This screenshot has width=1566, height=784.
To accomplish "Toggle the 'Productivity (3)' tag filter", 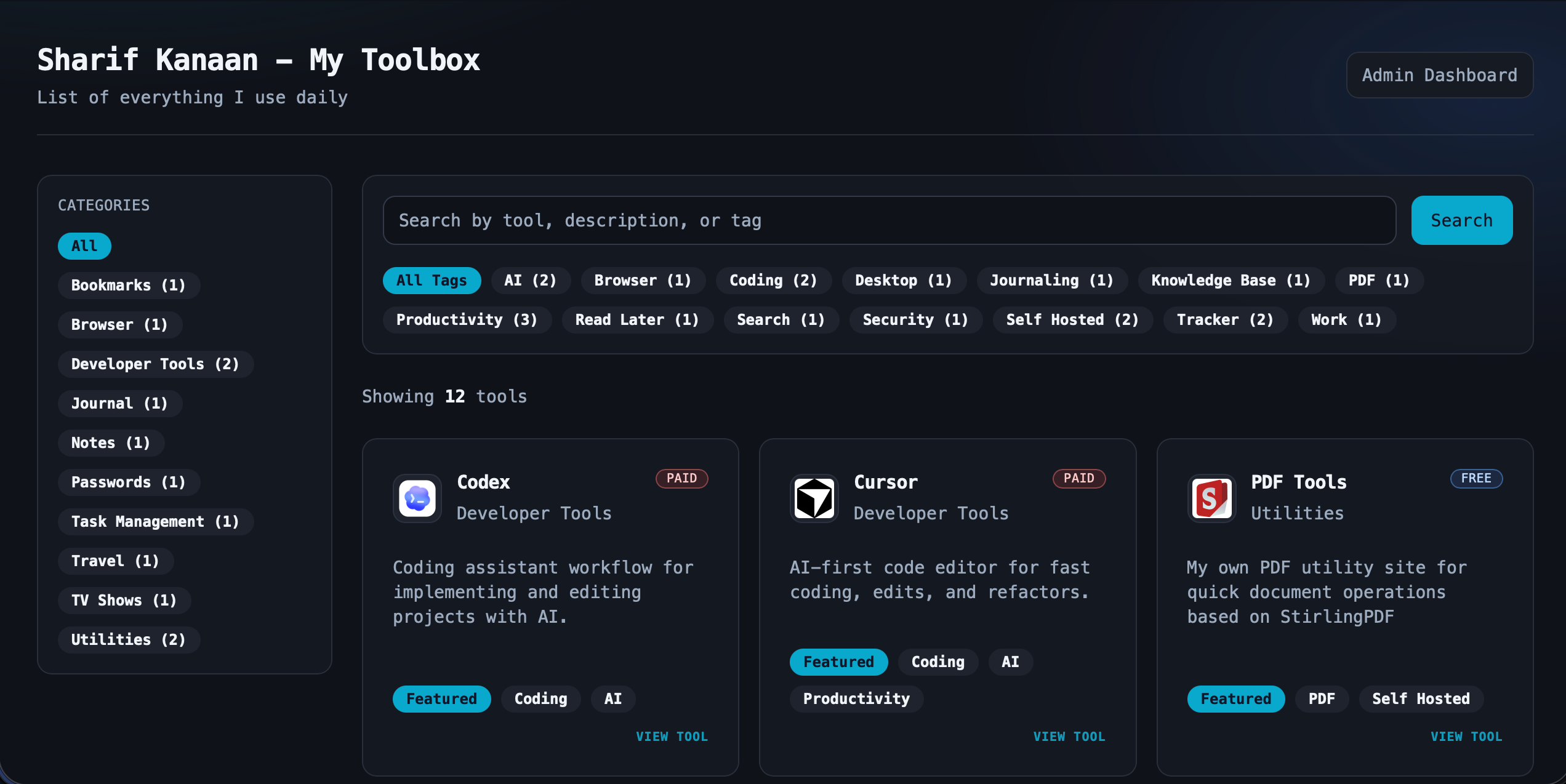I will coord(467,319).
